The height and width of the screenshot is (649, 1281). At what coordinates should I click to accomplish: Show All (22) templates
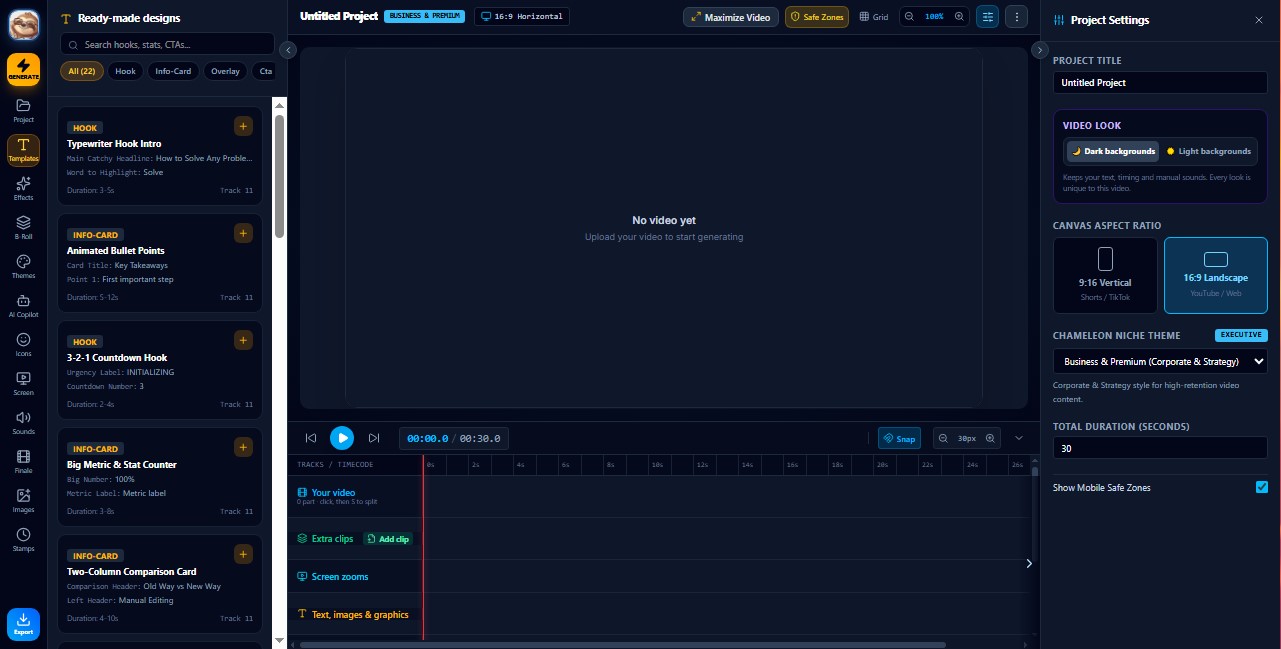pos(81,71)
